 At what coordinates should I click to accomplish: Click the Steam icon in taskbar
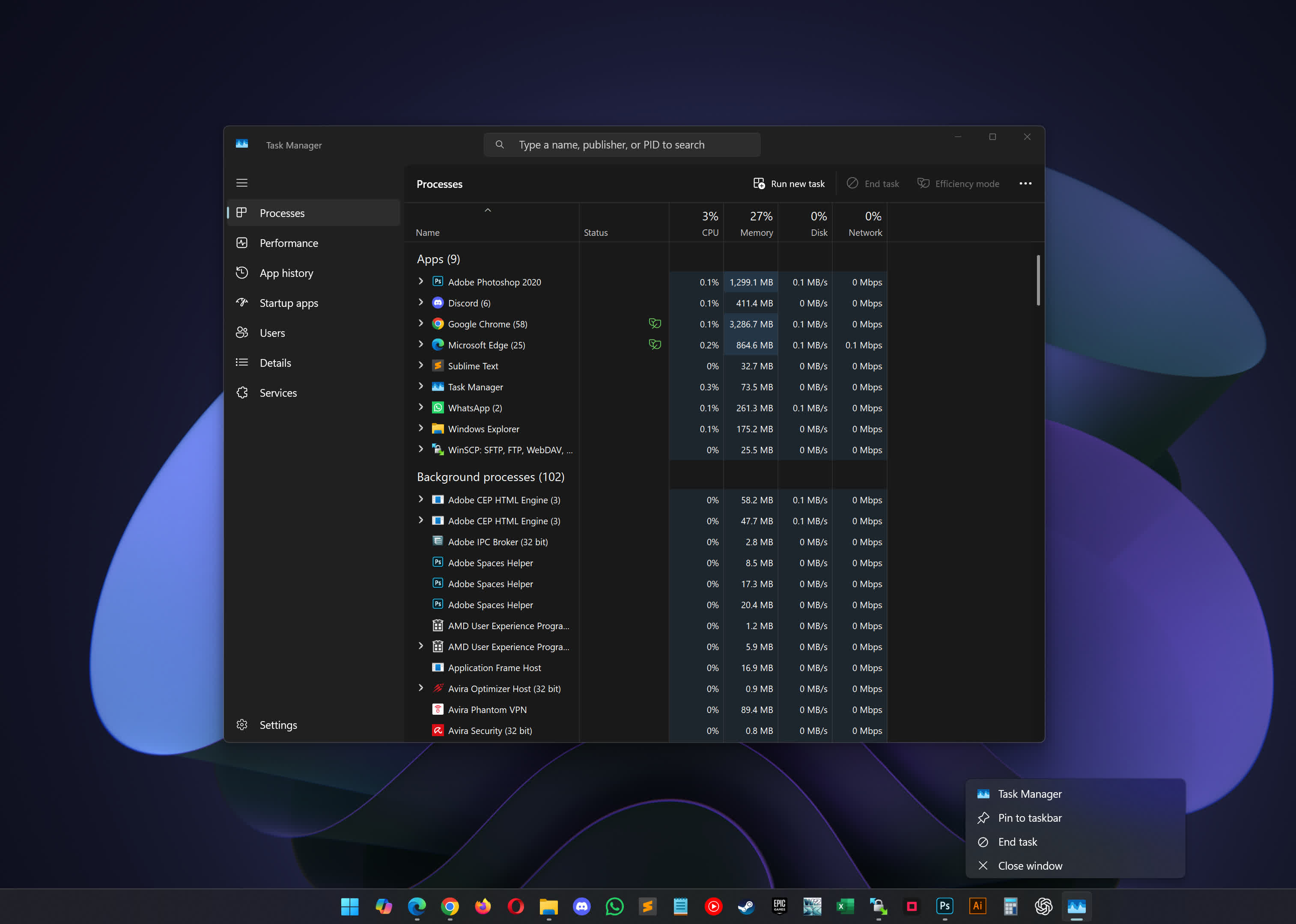[x=746, y=906]
